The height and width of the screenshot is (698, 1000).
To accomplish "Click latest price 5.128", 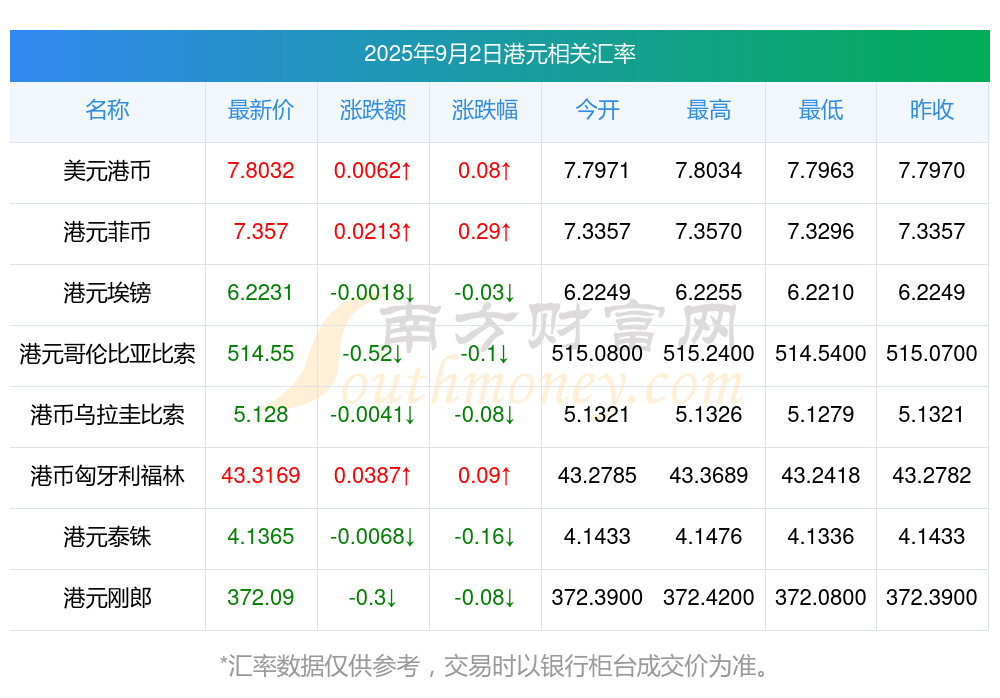I will point(261,415).
